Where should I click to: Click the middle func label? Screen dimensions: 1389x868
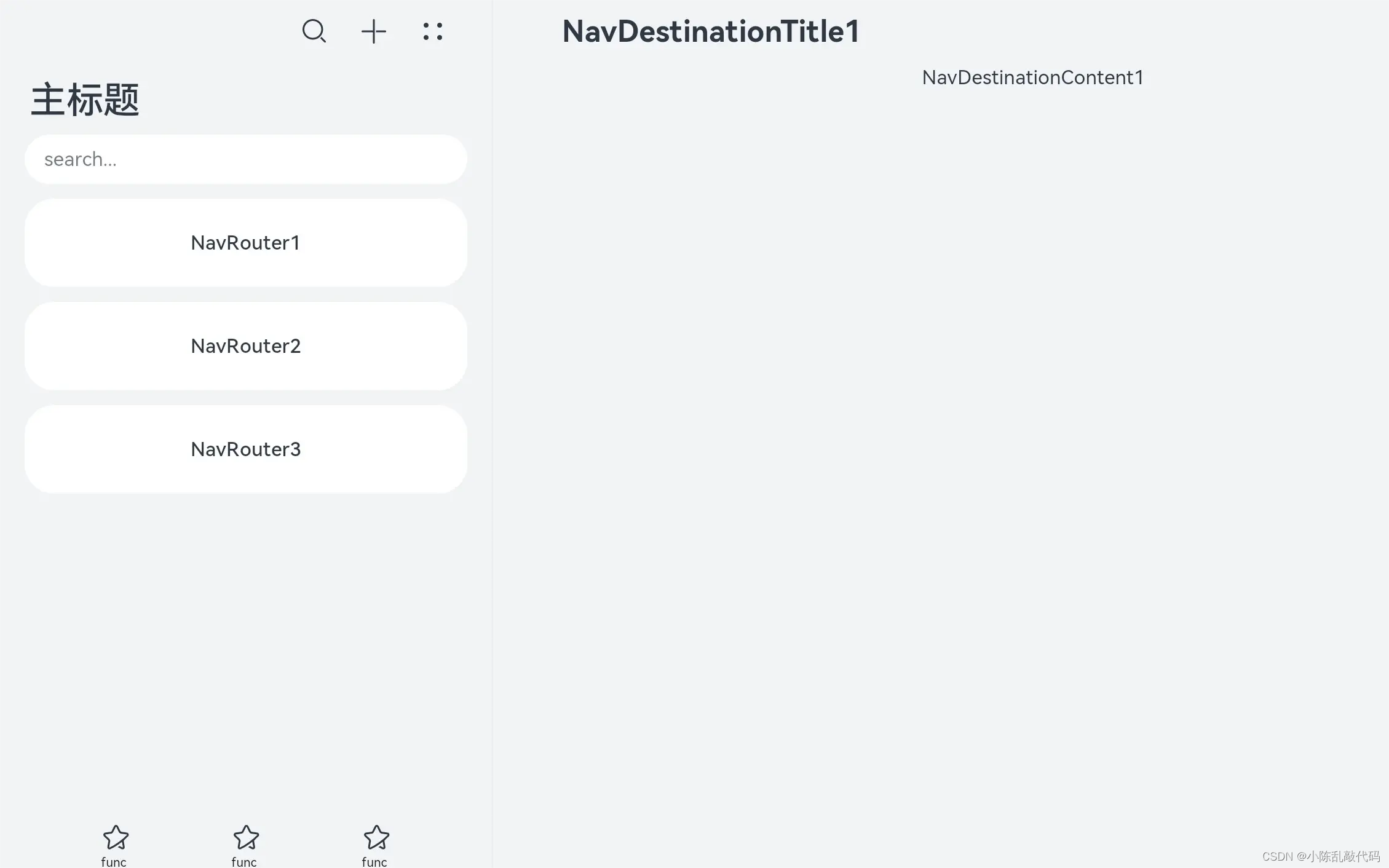[x=244, y=862]
